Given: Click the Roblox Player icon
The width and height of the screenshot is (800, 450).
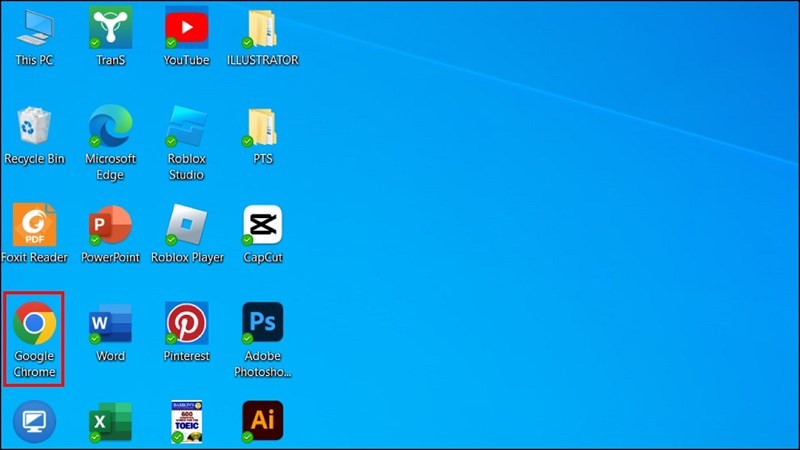Looking at the screenshot, I should click(x=186, y=225).
